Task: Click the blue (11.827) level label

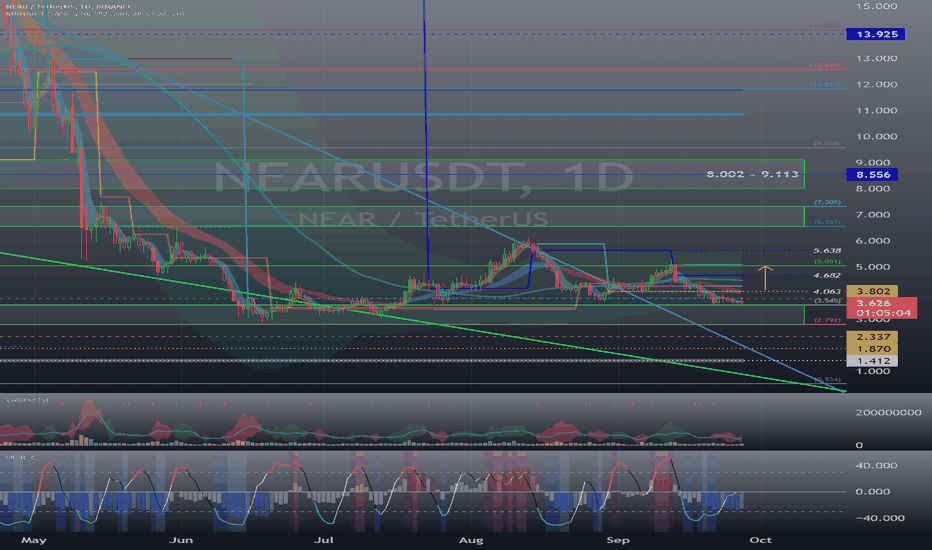Action: click(x=826, y=84)
